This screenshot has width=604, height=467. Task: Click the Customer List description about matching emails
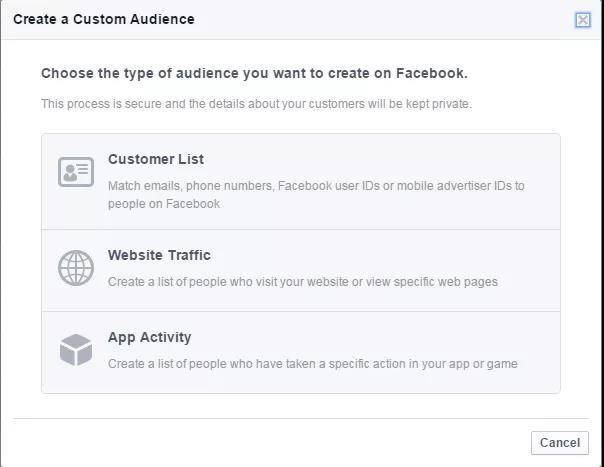click(316, 186)
